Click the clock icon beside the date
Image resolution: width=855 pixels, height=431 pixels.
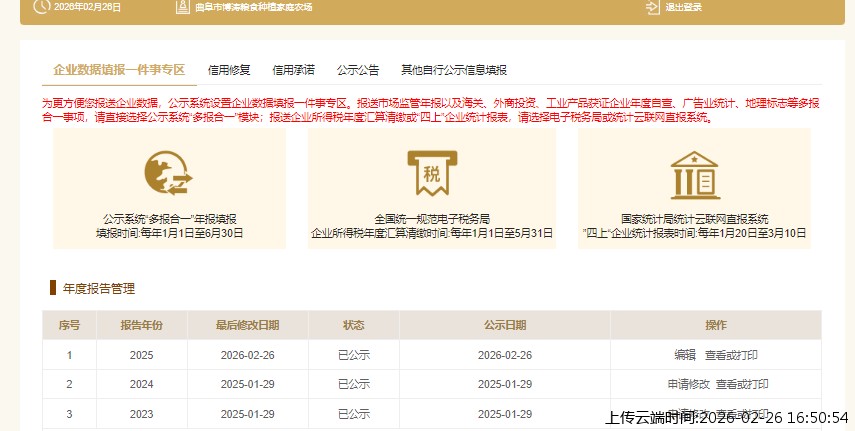(x=41, y=7)
